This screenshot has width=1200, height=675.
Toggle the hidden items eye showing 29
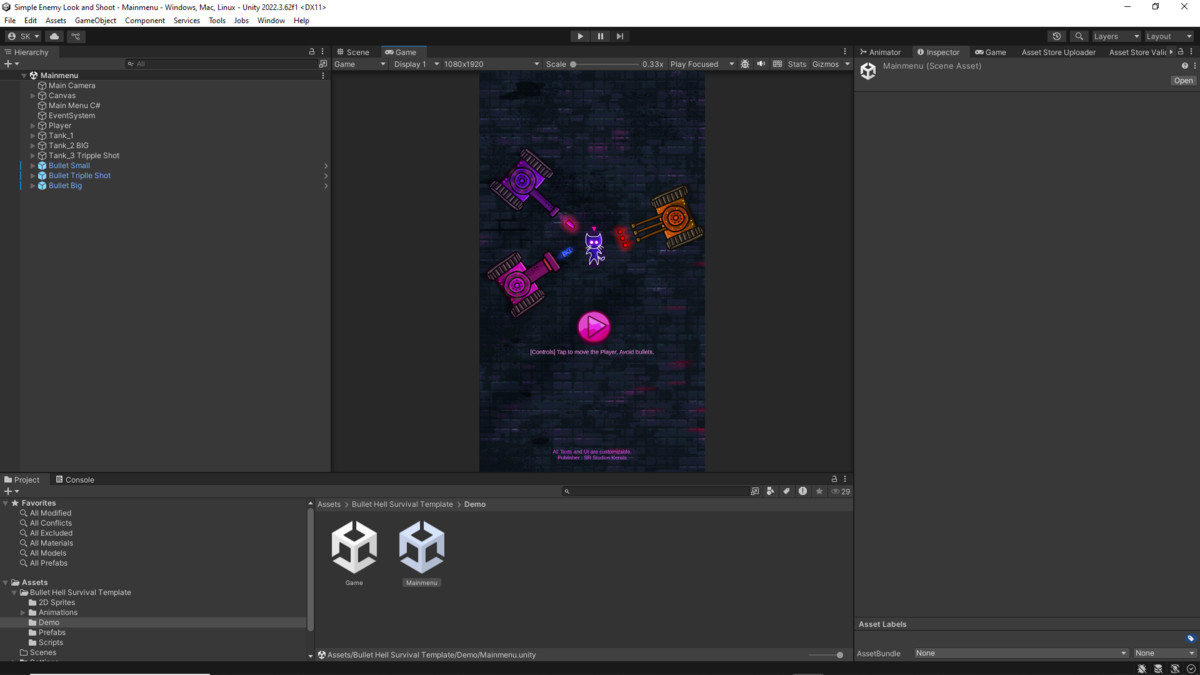pyautogui.click(x=836, y=491)
